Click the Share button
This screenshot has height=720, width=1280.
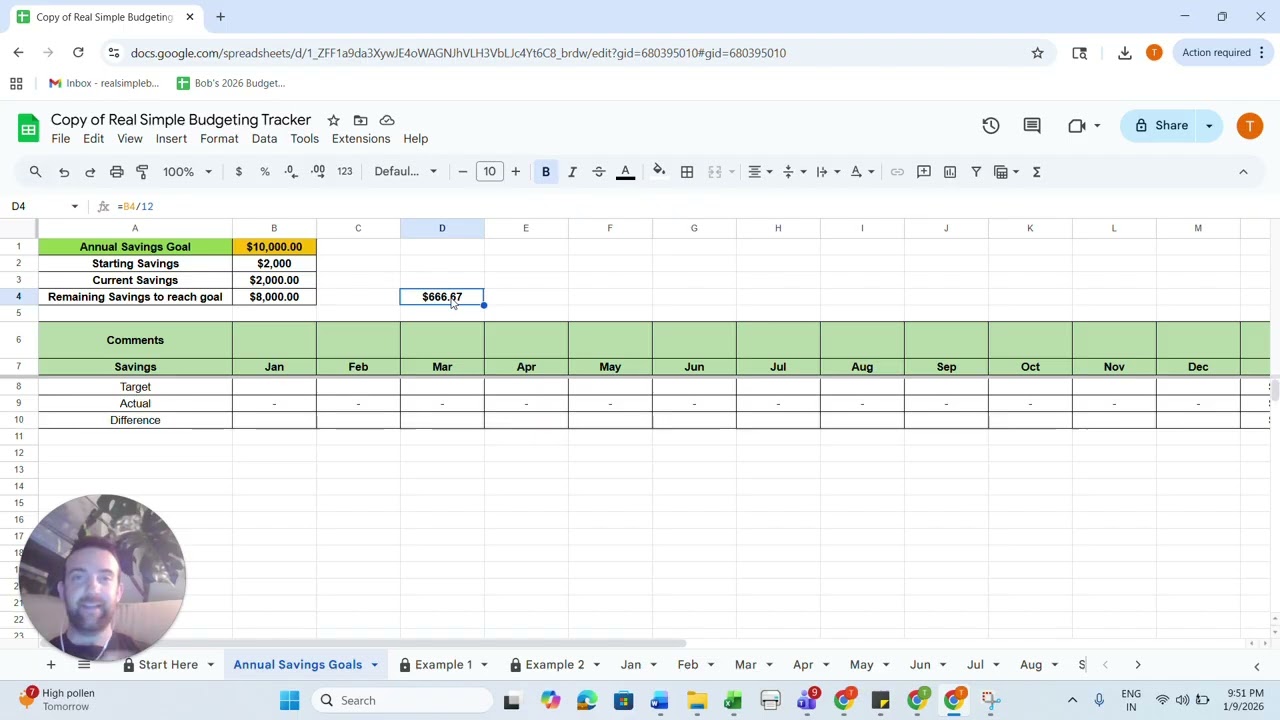point(1160,125)
